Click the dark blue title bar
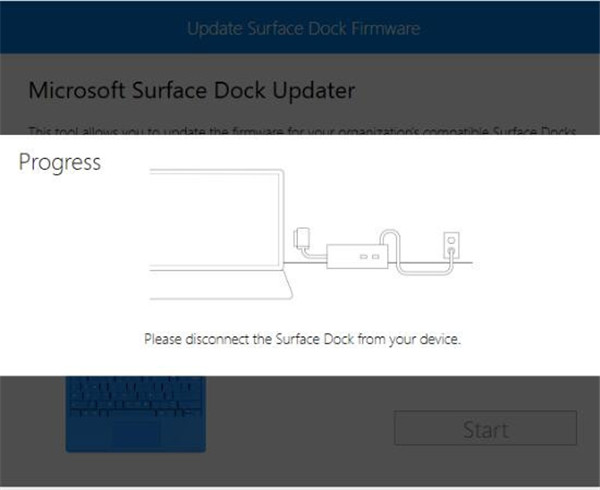 click(x=300, y=27)
